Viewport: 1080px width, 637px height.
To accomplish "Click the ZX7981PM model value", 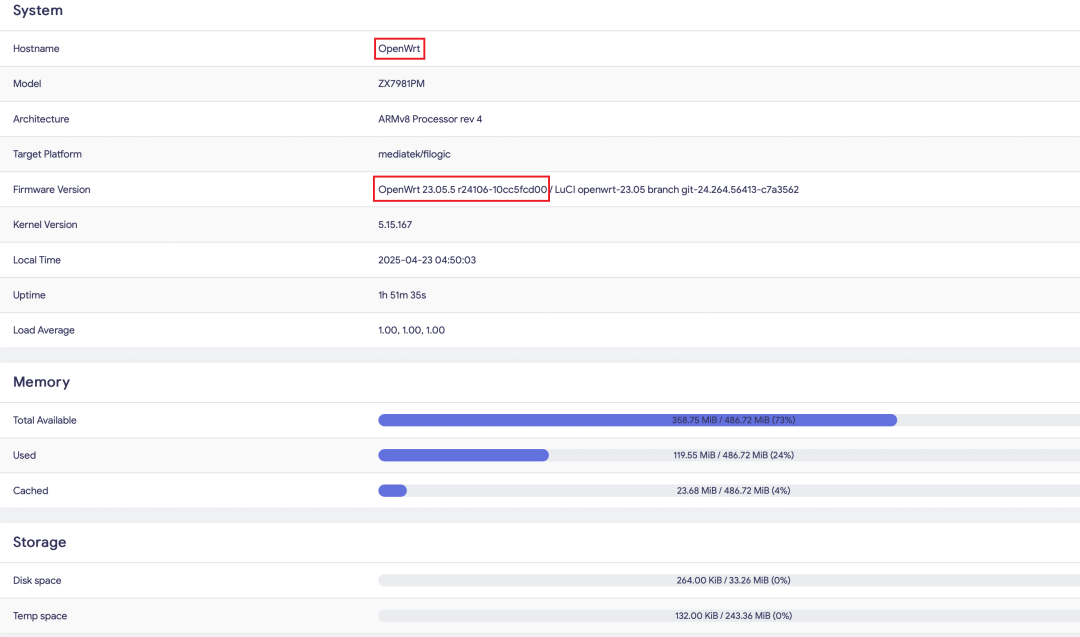I will (x=401, y=84).
